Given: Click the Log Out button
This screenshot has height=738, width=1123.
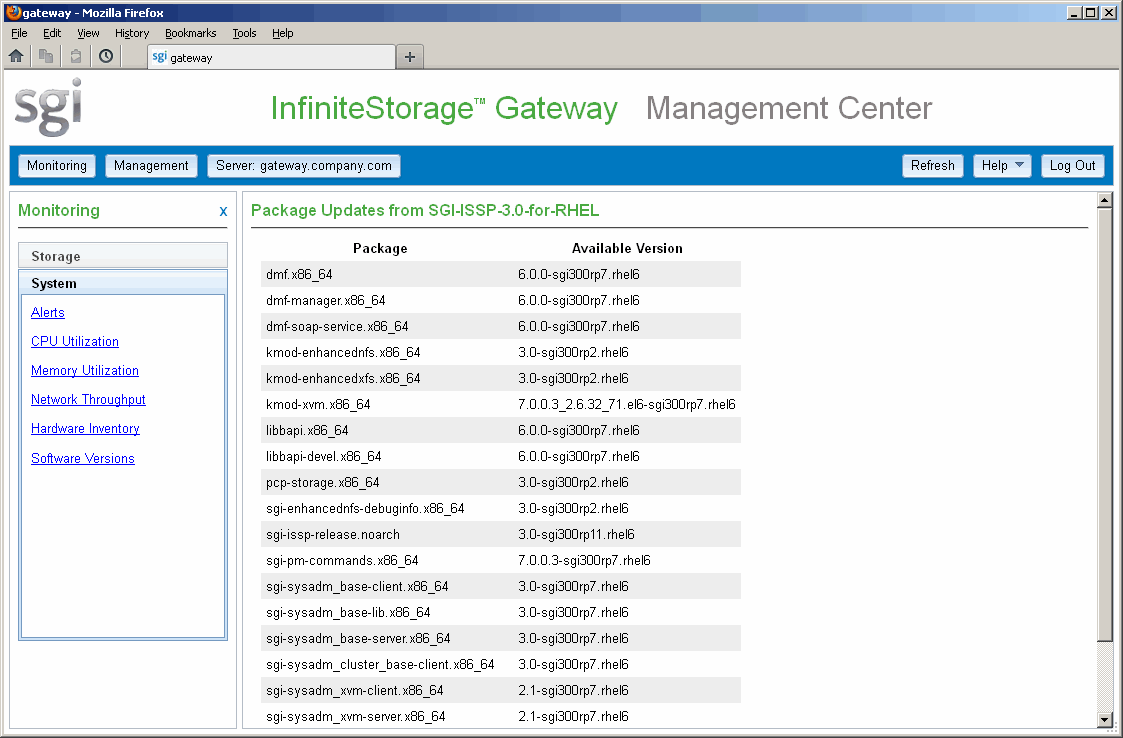Looking at the screenshot, I should (x=1072, y=166).
